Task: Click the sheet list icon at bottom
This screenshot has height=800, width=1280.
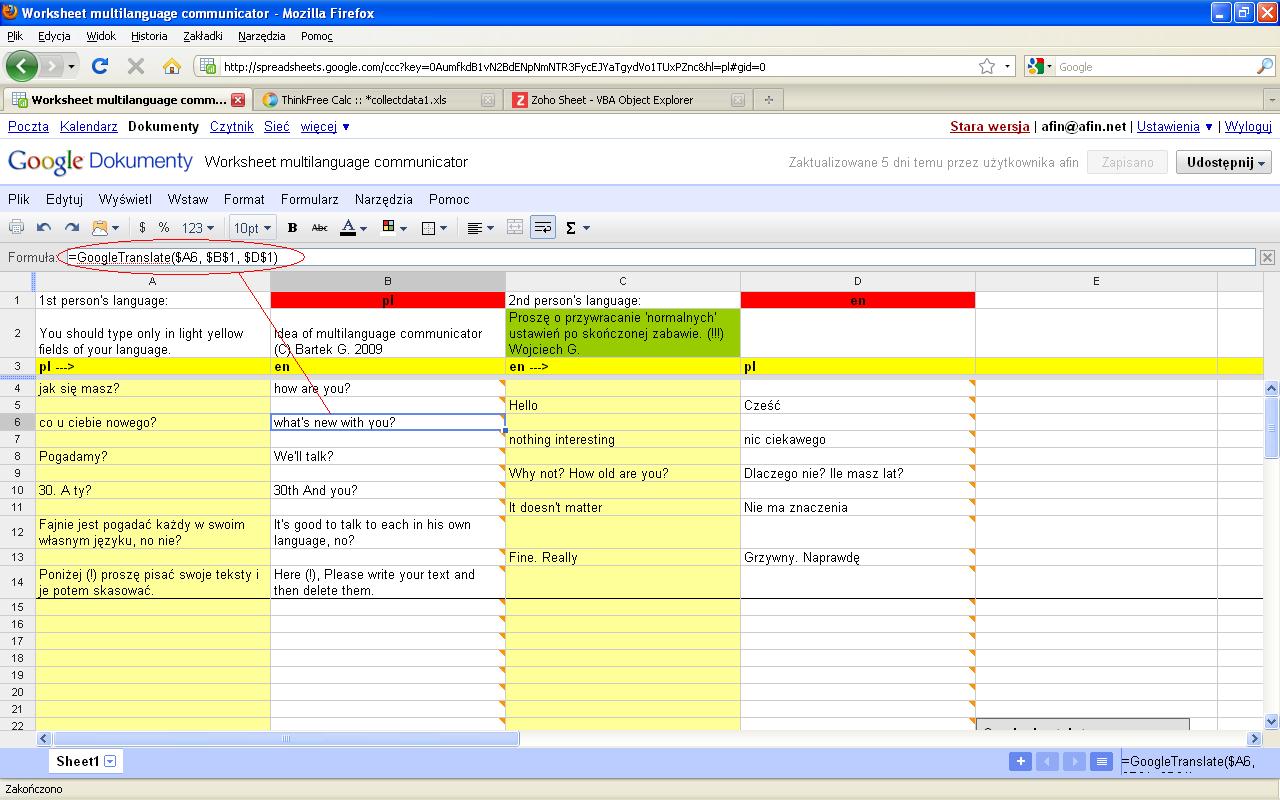Action: pos(1101,761)
